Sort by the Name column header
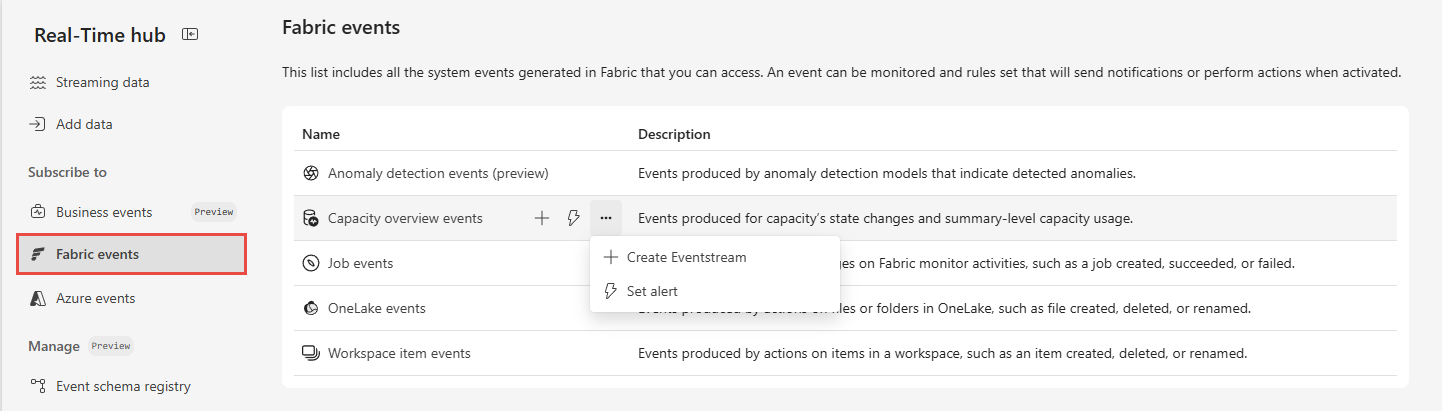Image resolution: width=1442 pixels, height=411 pixels. coord(321,134)
